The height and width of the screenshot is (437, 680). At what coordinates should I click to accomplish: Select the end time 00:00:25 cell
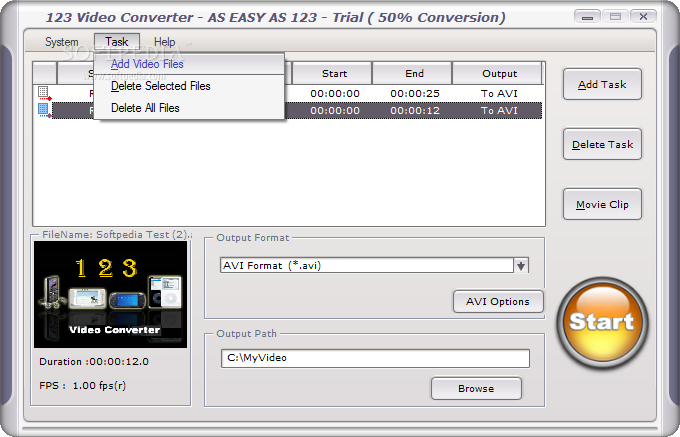(x=415, y=94)
